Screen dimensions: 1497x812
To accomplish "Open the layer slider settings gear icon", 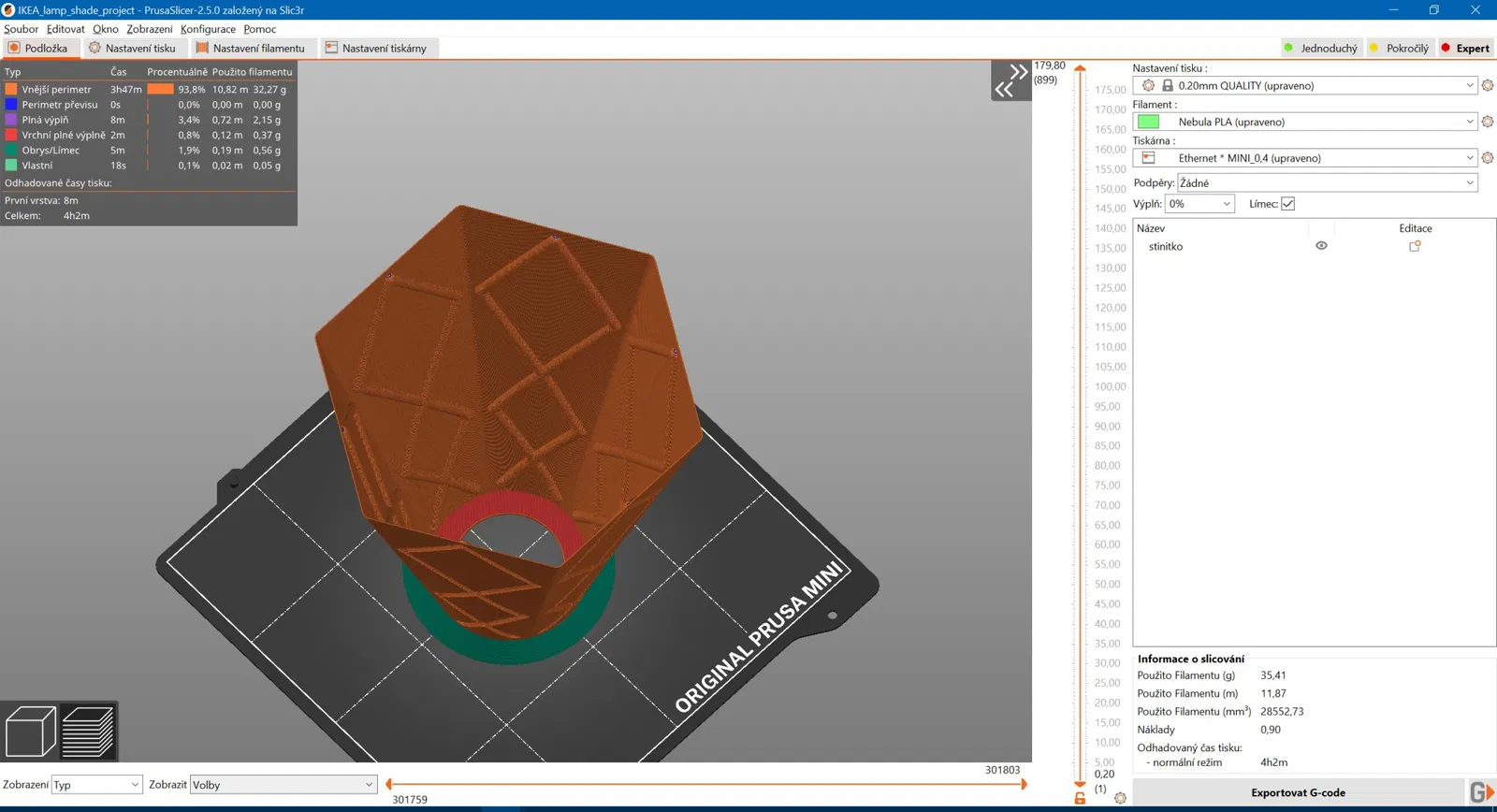I will 1120,798.
